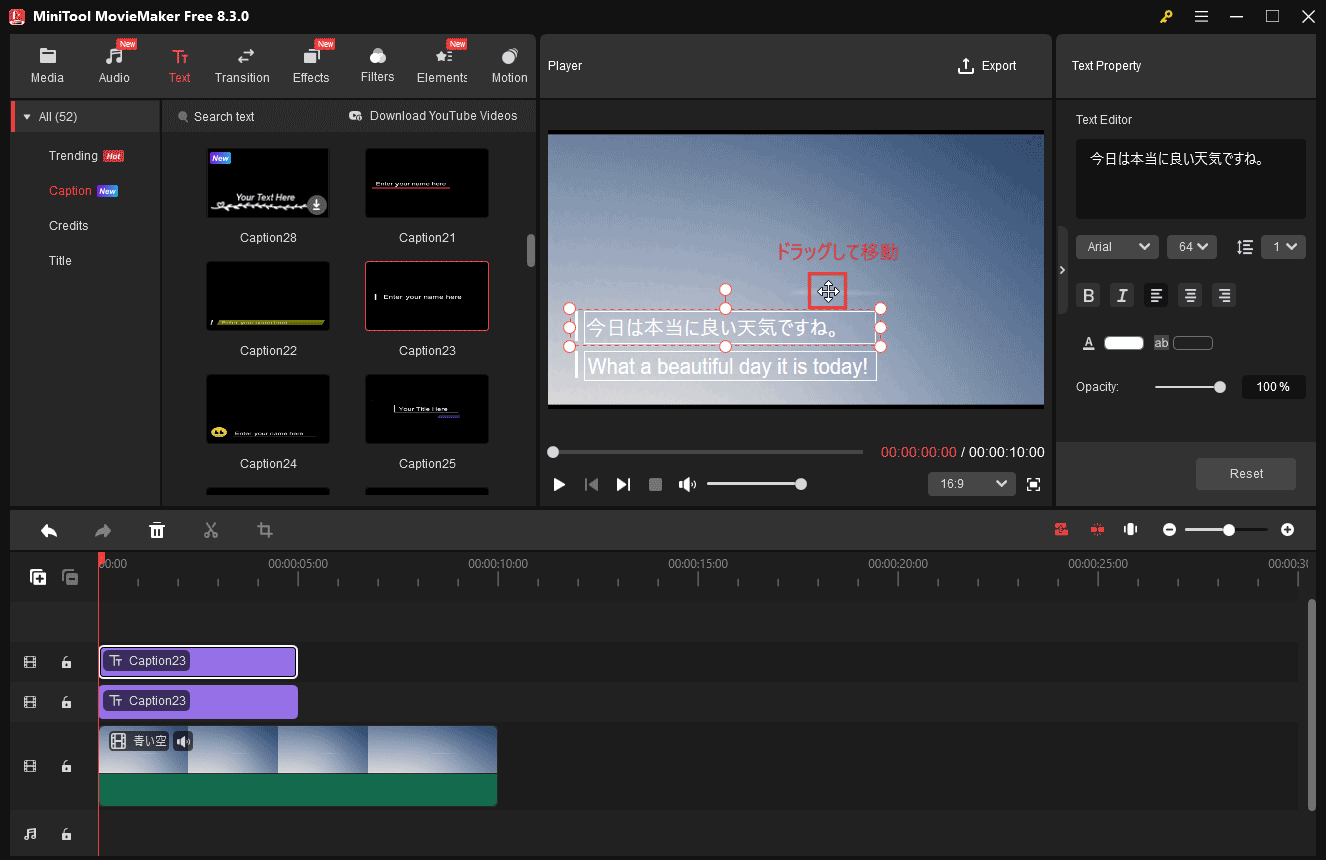The height and width of the screenshot is (860, 1326).
Task: Open the Elements tab
Action: (443, 66)
